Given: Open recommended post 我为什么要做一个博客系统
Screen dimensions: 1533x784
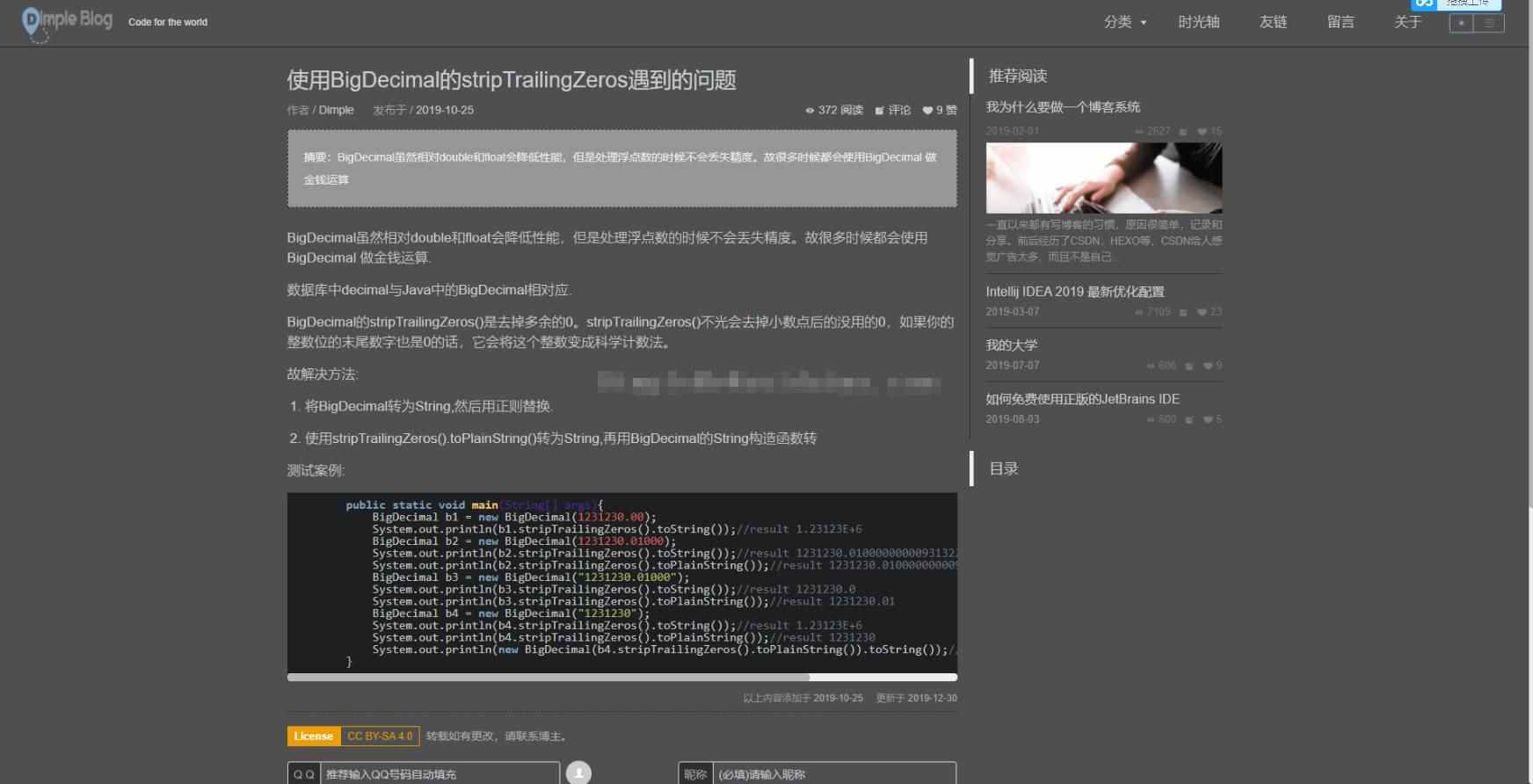Looking at the screenshot, I should [x=1063, y=106].
